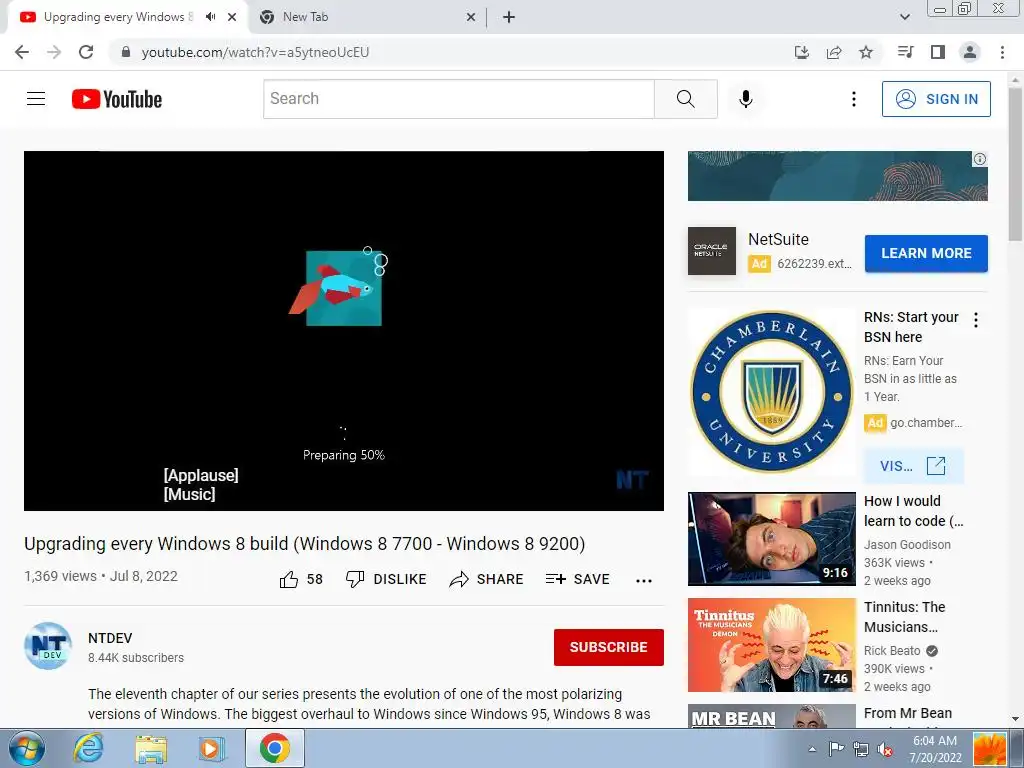The width and height of the screenshot is (1024, 768).
Task: Close the New Tab tab
Action: pos(471,17)
